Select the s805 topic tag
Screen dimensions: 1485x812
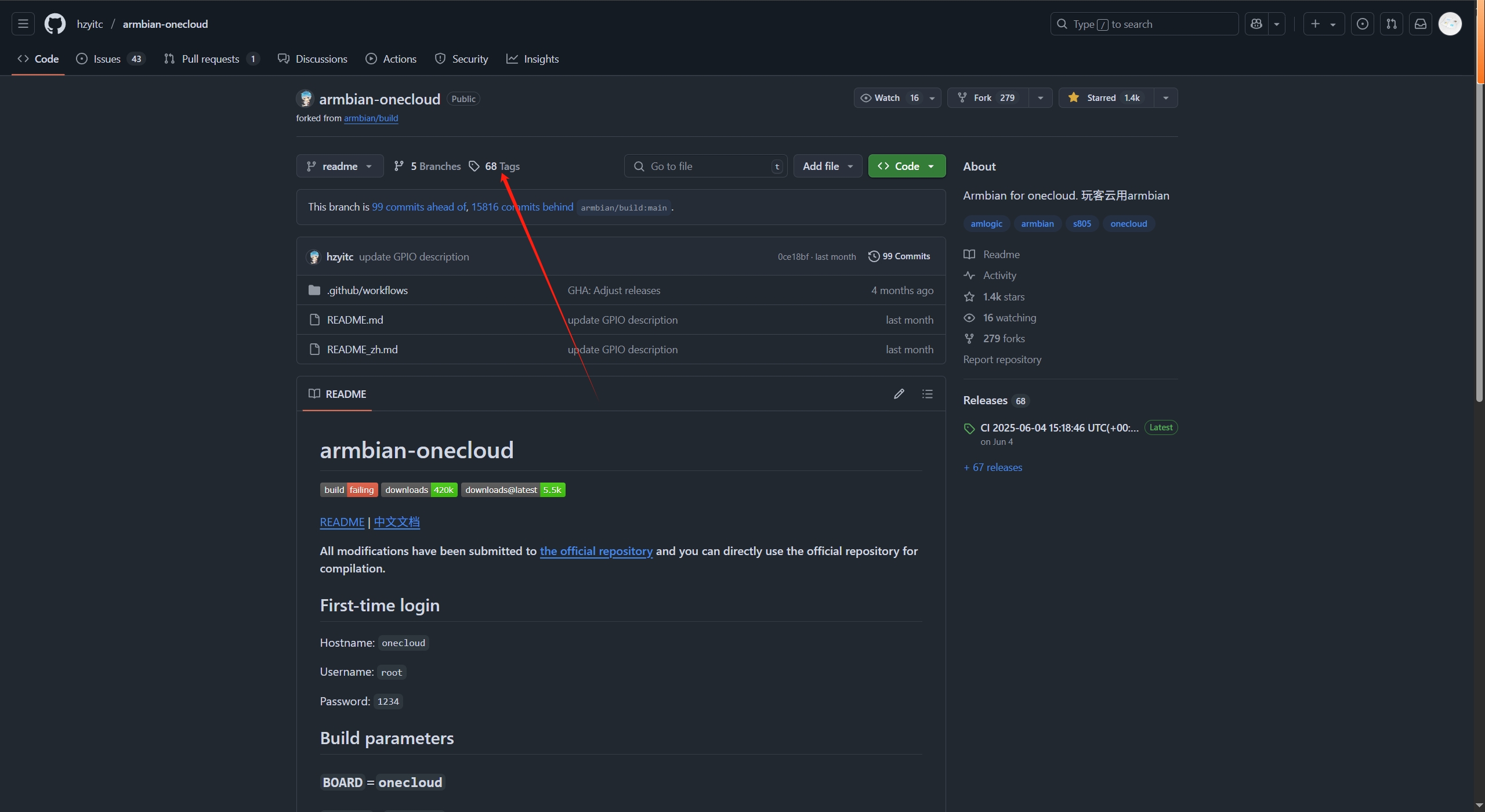click(x=1082, y=223)
